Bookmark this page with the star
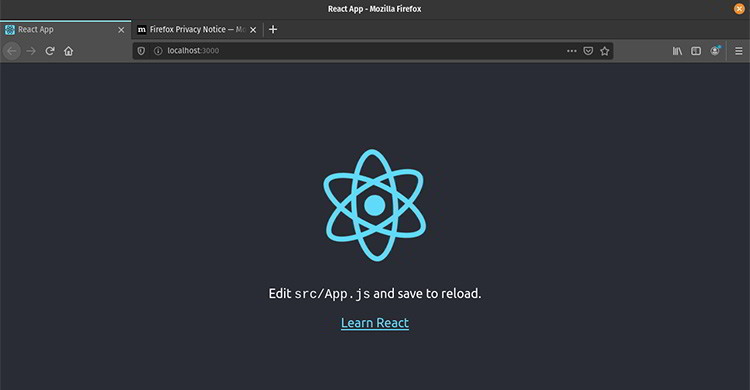Viewport: 750px width, 390px height. point(605,51)
